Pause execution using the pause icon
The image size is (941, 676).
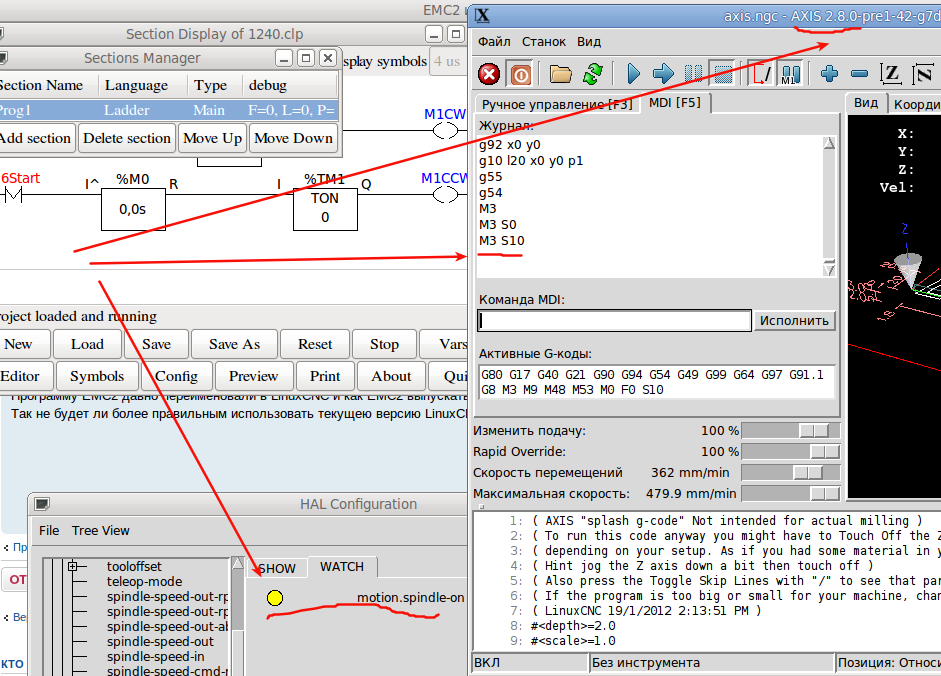coord(694,74)
